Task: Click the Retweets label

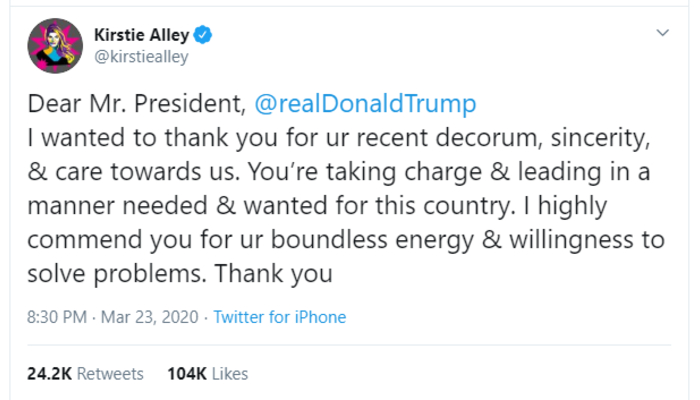Action: (110, 374)
